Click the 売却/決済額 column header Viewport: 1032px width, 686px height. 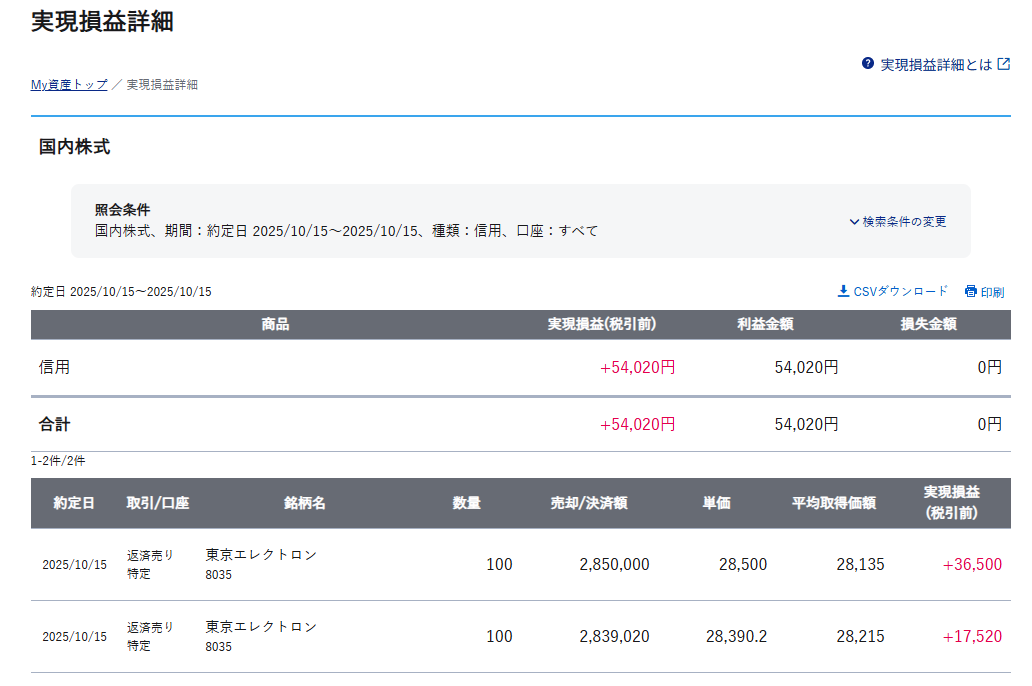[588, 503]
